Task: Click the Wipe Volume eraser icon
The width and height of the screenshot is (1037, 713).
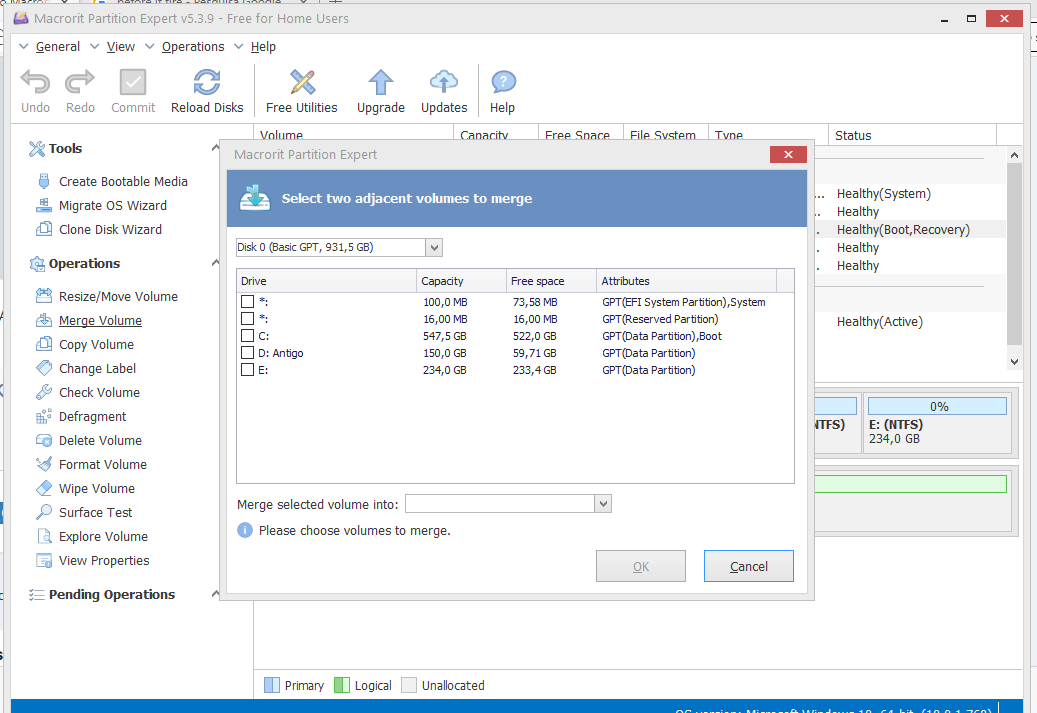Action: pyautogui.click(x=44, y=488)
